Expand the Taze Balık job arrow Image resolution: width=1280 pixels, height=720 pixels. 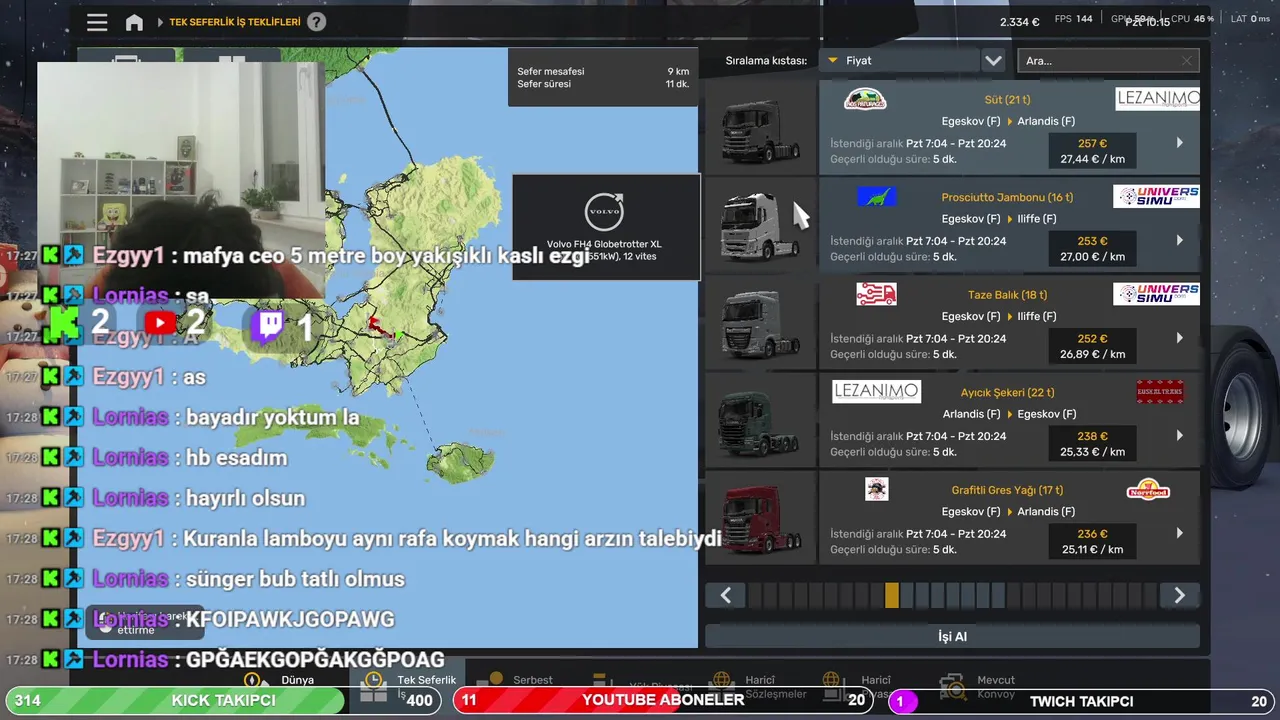point(1180,338)
